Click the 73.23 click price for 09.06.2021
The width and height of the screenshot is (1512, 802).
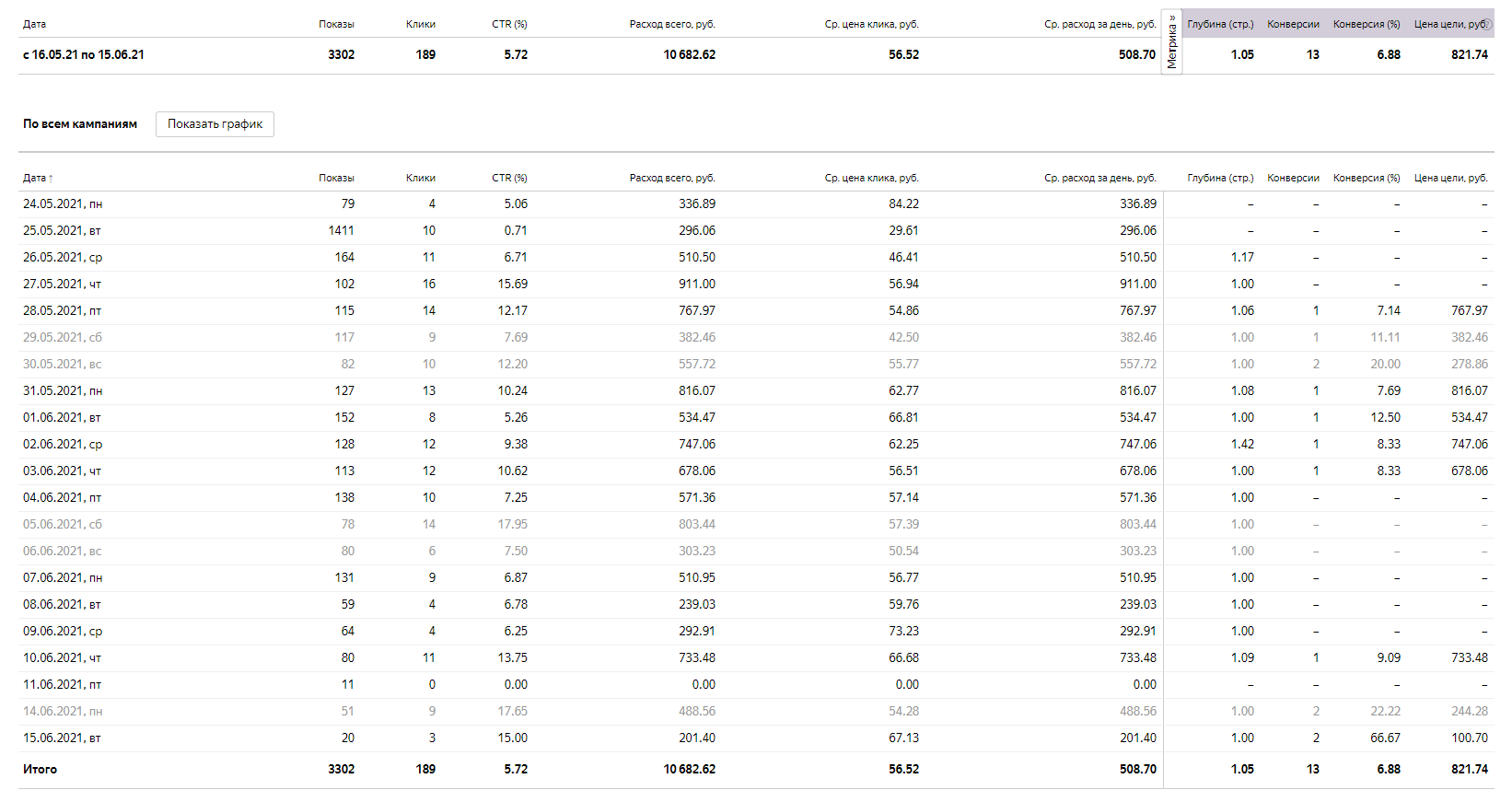click(903, 631)
